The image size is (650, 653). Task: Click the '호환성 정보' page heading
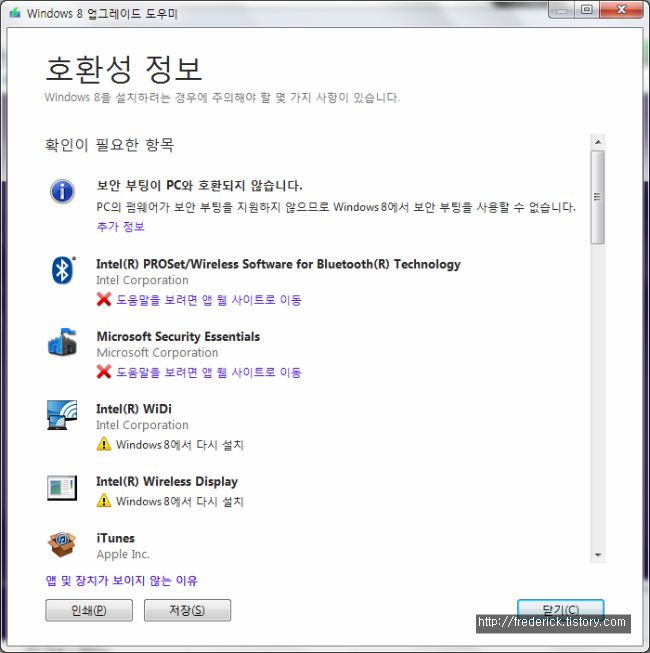pos(124,69)
